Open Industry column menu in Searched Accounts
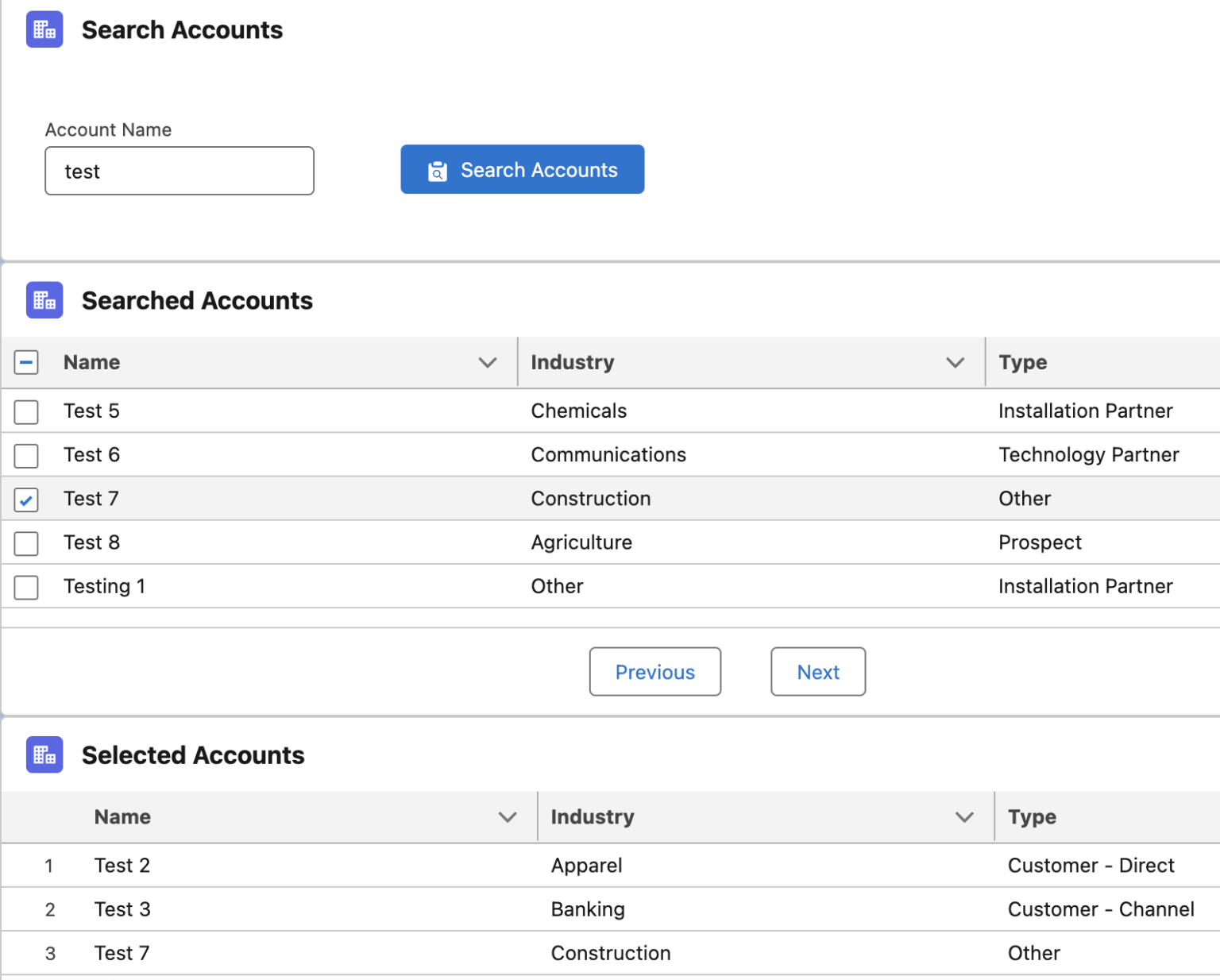 [956, 363]
